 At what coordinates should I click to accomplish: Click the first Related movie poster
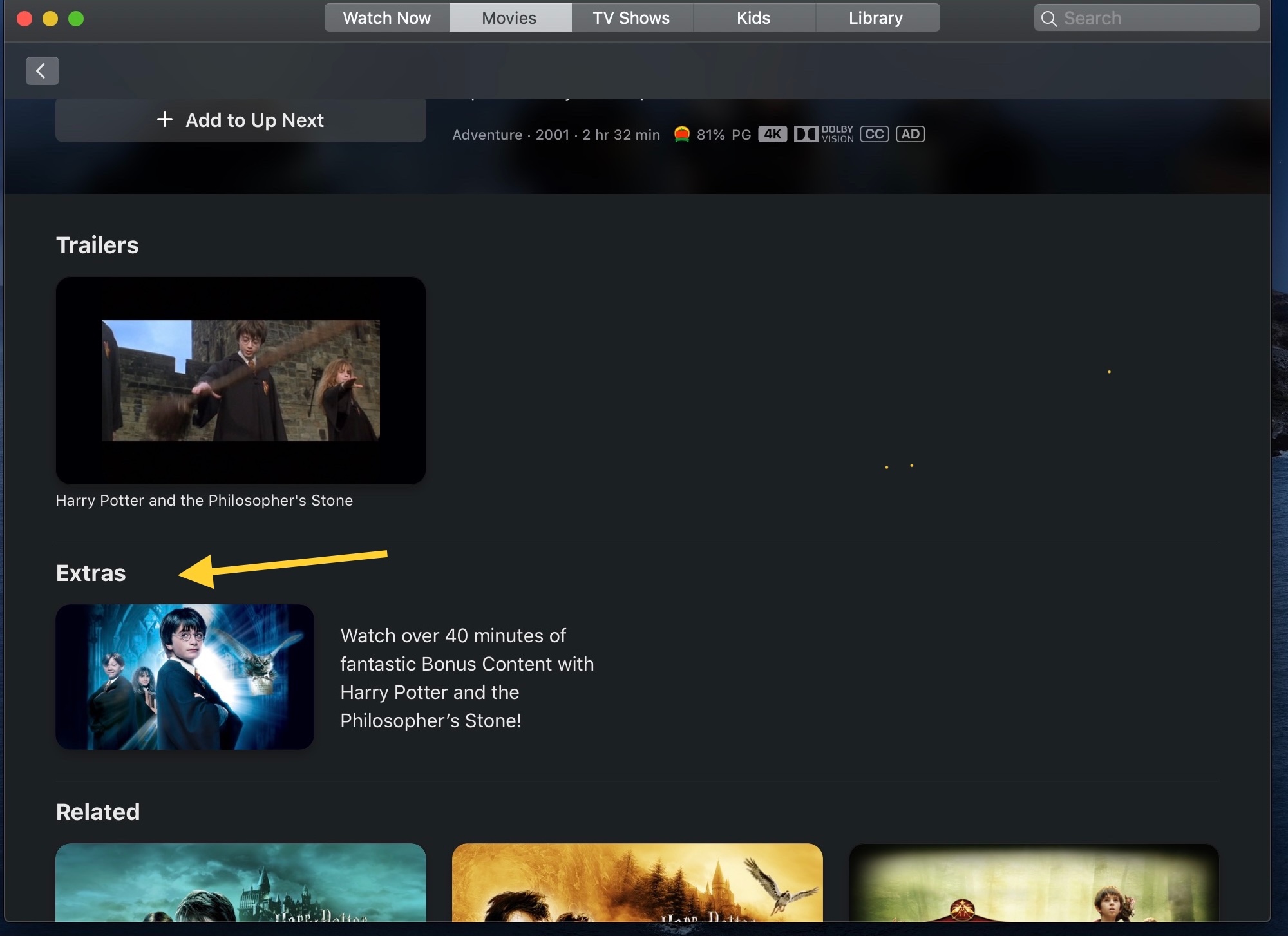point(240,892)
